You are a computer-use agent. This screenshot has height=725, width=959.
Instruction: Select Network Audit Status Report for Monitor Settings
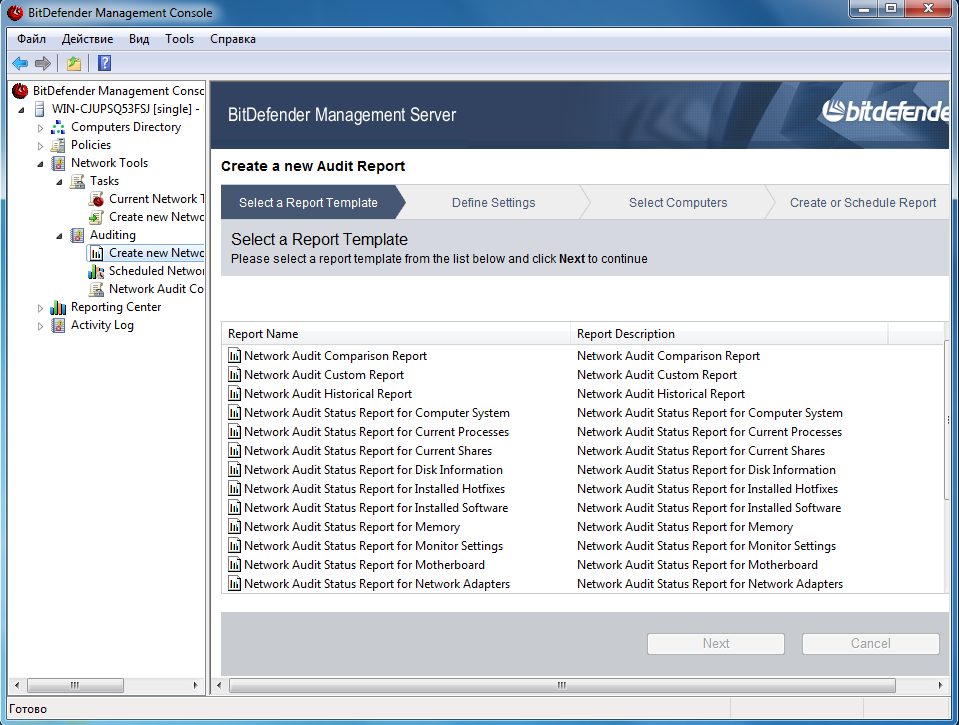click(373, 546)
